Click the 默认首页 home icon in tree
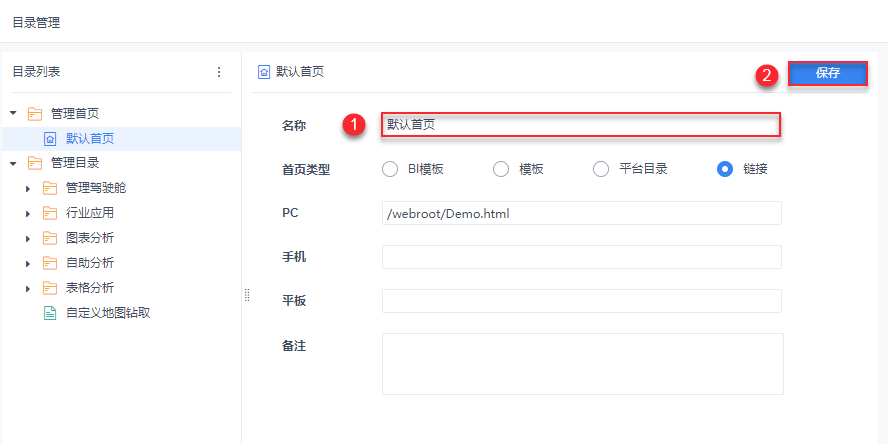 (50, 138)
